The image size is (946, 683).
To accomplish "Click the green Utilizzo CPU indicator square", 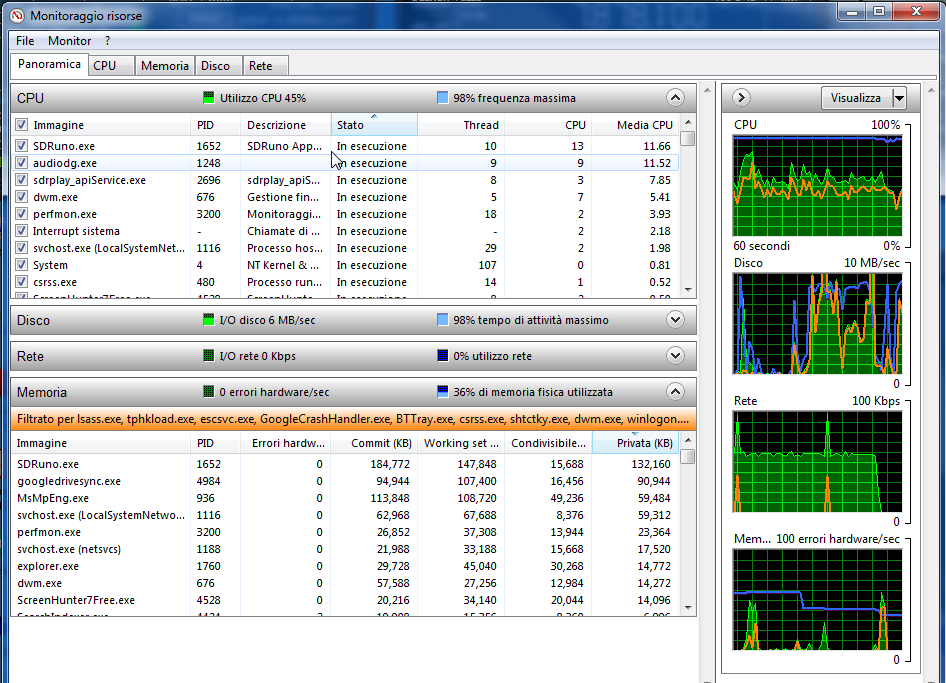I will point(209,98).
